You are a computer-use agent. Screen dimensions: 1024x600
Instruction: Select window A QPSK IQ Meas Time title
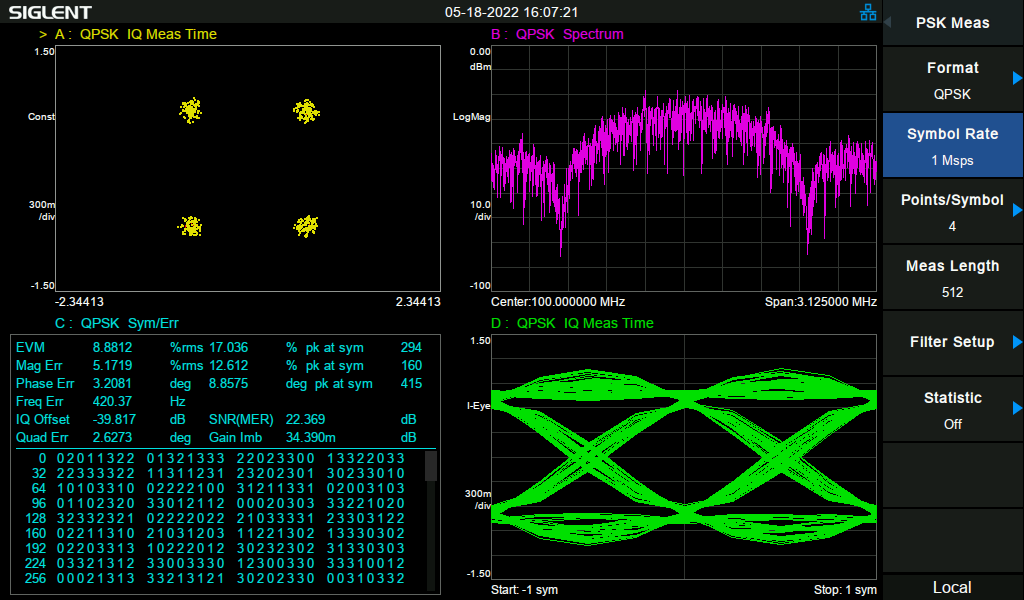(x=136, y=34)
